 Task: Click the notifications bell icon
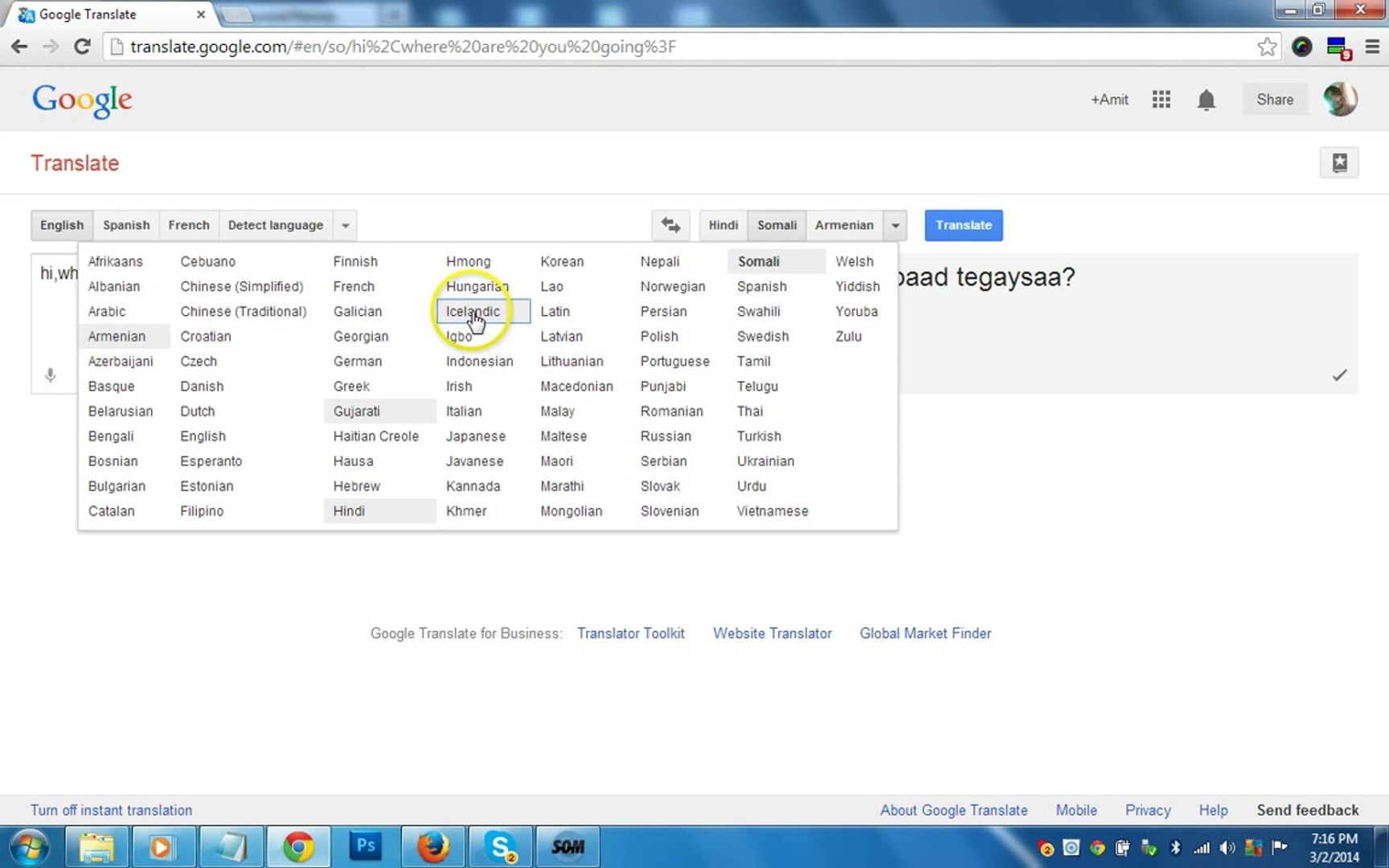(x=1206, y=100)
